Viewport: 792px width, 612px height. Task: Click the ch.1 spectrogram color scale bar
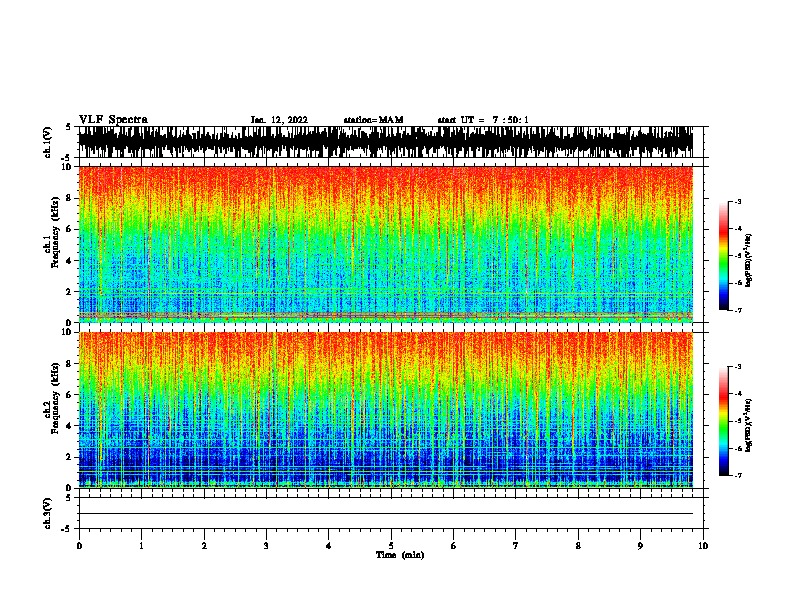(724, 256)
